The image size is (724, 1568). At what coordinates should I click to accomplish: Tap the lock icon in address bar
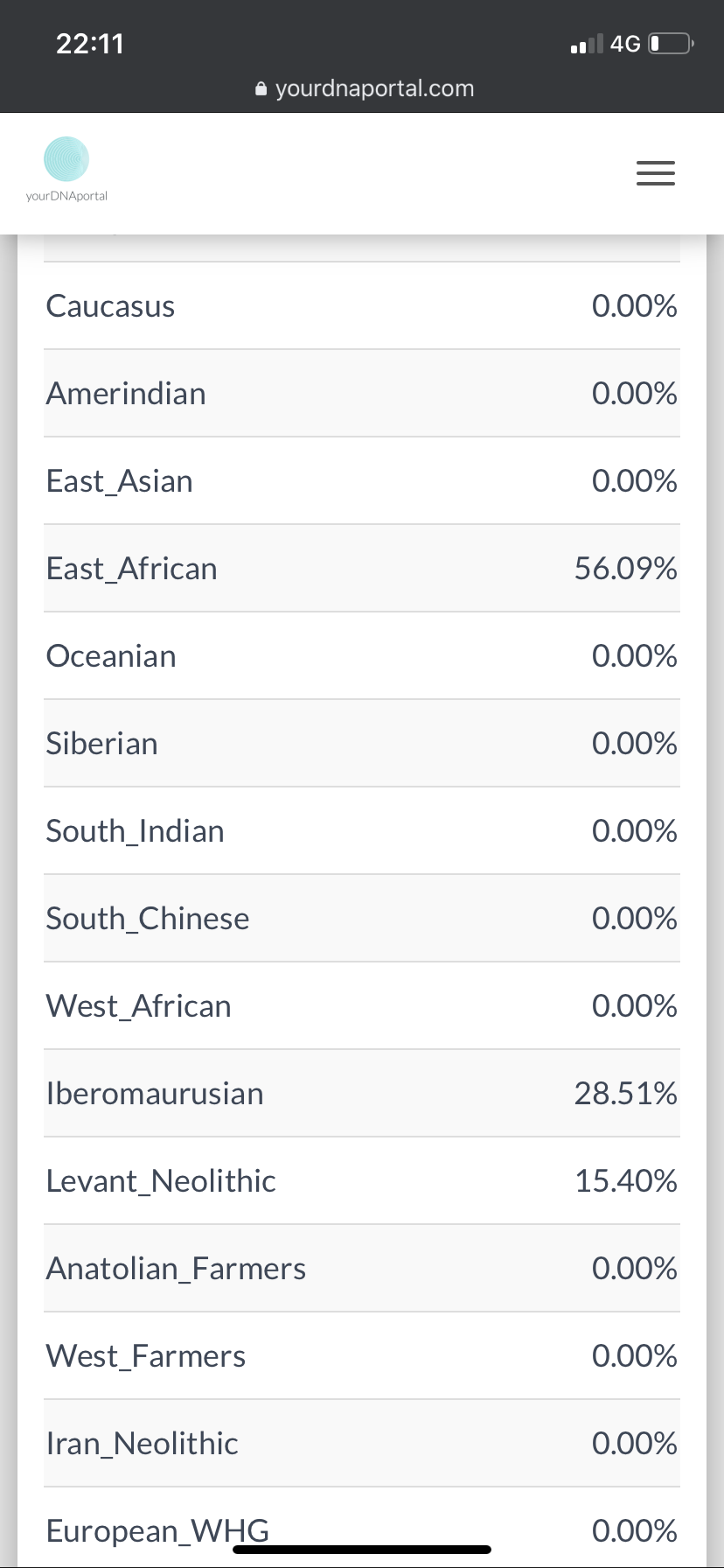pos(261,89)
